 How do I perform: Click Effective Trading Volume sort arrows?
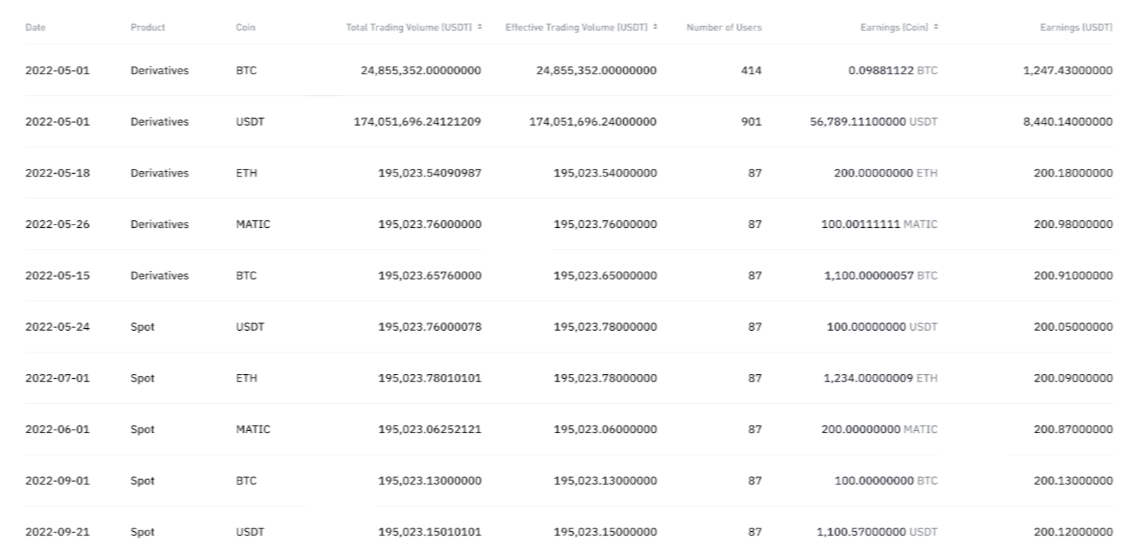[x=655, y=27]
